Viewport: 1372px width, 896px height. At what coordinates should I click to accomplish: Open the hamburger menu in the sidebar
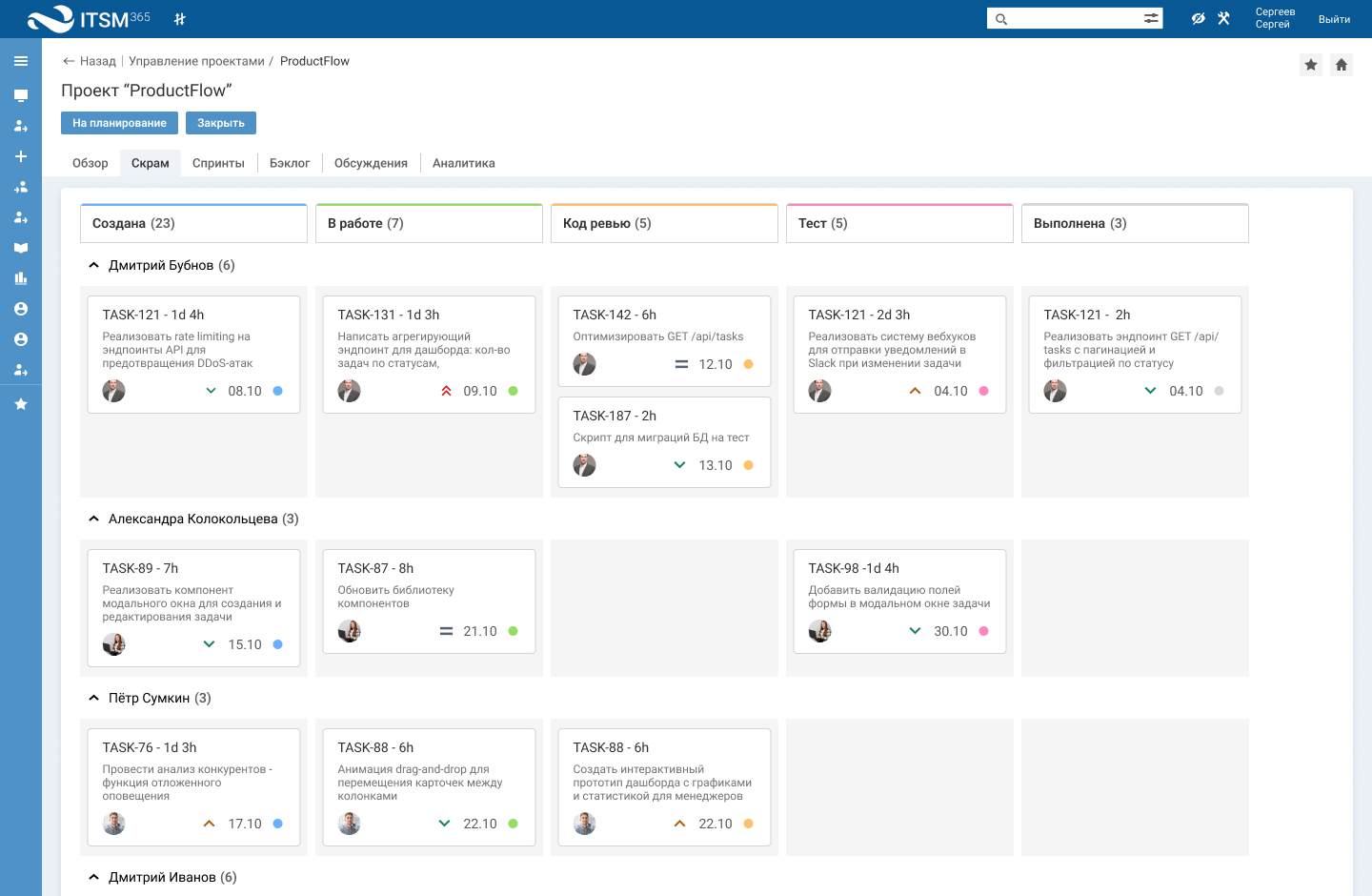(x=21, y=61)
